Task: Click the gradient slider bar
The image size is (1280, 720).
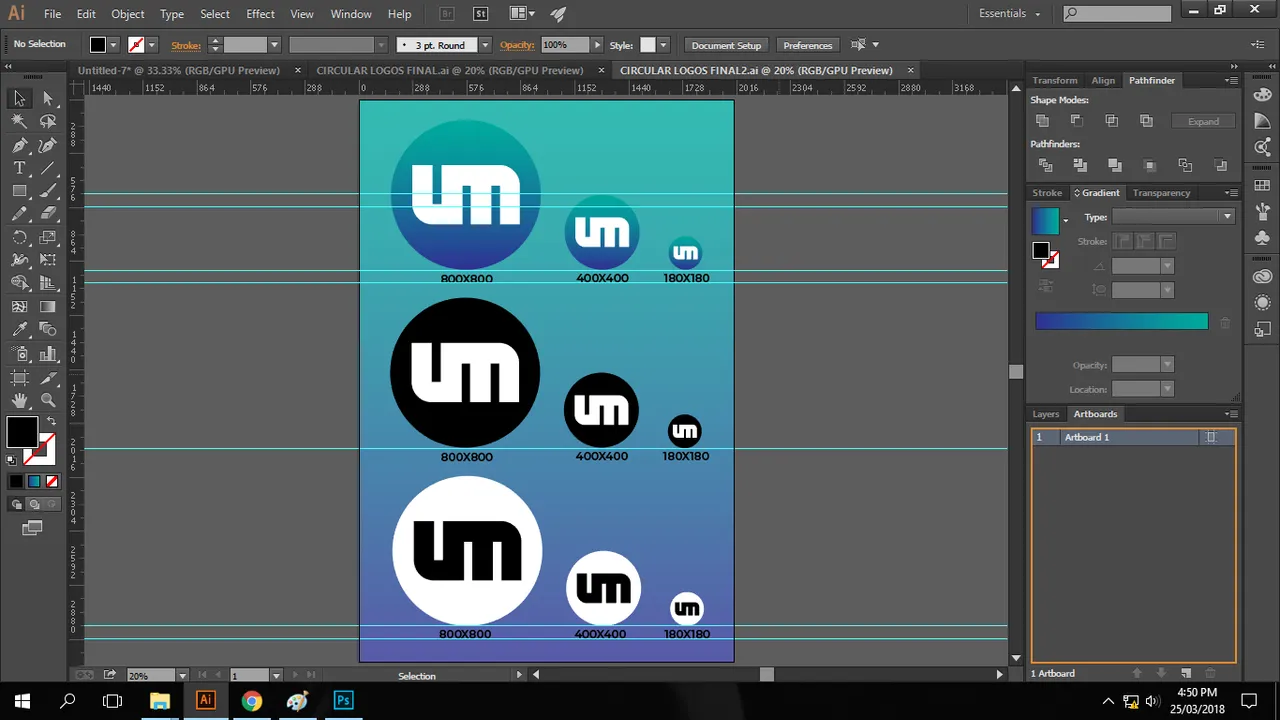Action: 1121,321
